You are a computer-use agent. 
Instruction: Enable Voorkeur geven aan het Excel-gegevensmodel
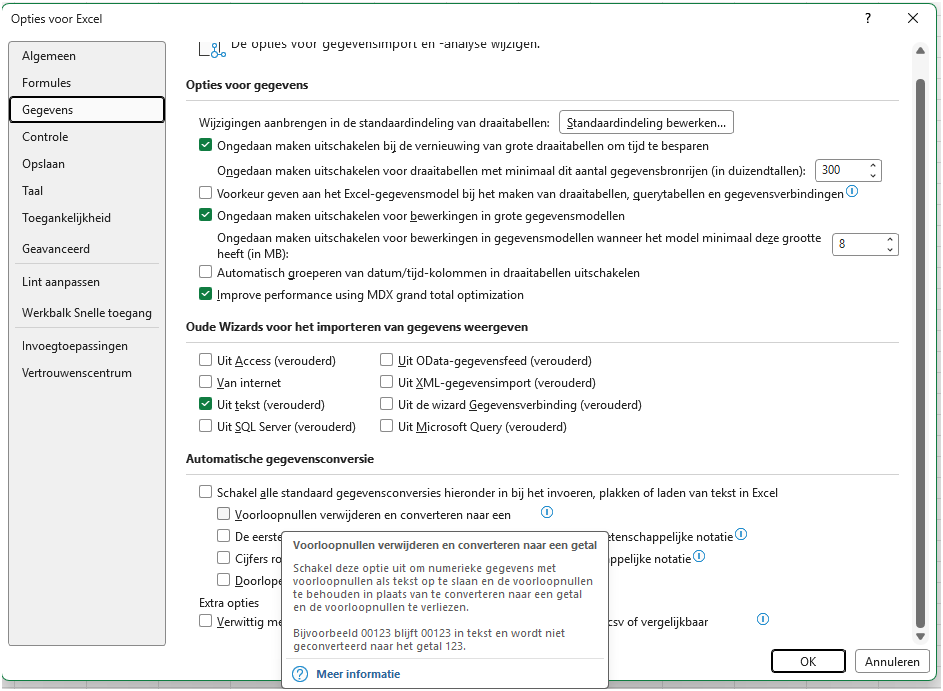click(206, 193)
